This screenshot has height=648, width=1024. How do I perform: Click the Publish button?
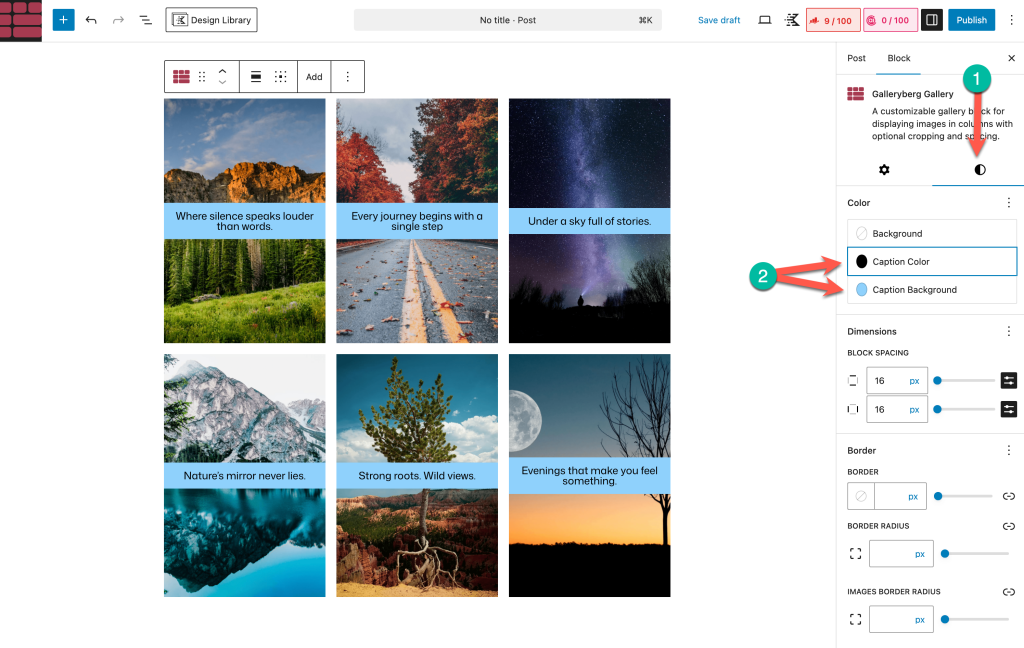click(971, 20)
